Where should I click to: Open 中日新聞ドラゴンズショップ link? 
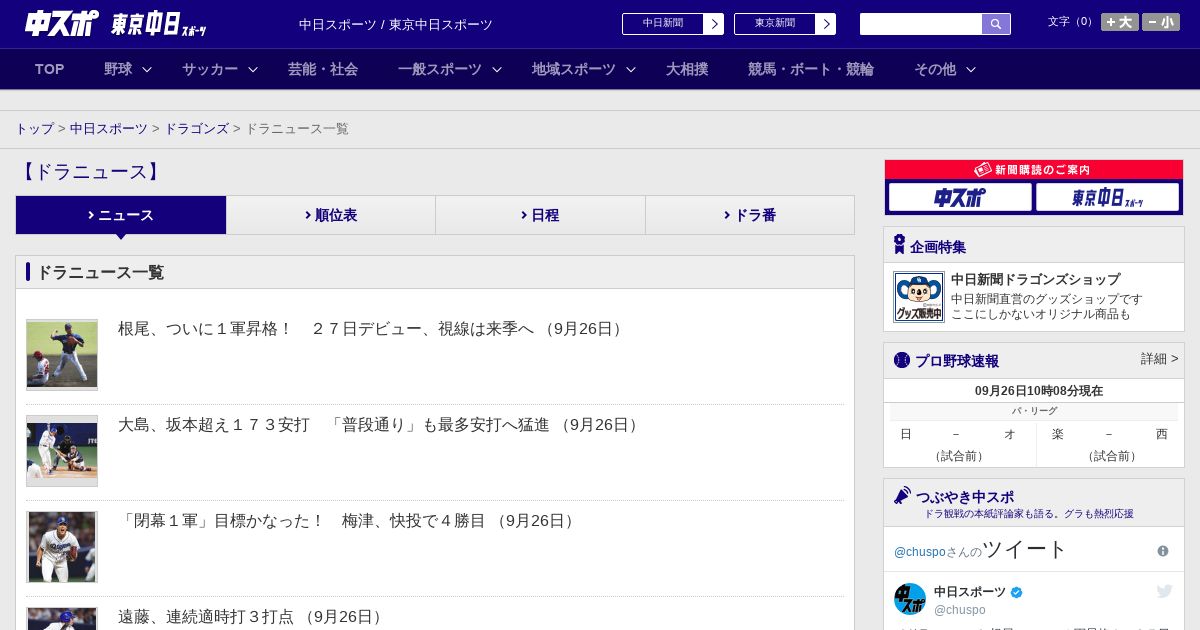tap(1035, 280)
